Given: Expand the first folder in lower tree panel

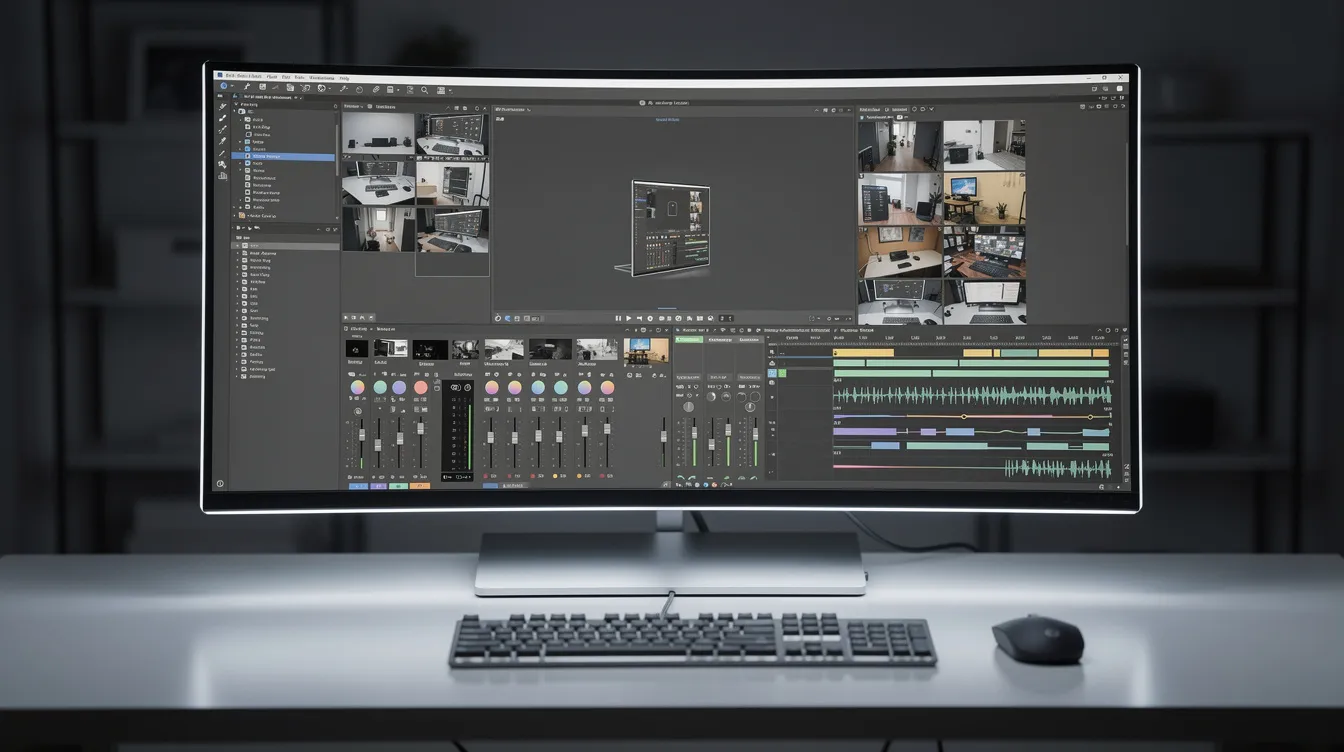Looking at the screenshot, I should click(x=237, y=246).
